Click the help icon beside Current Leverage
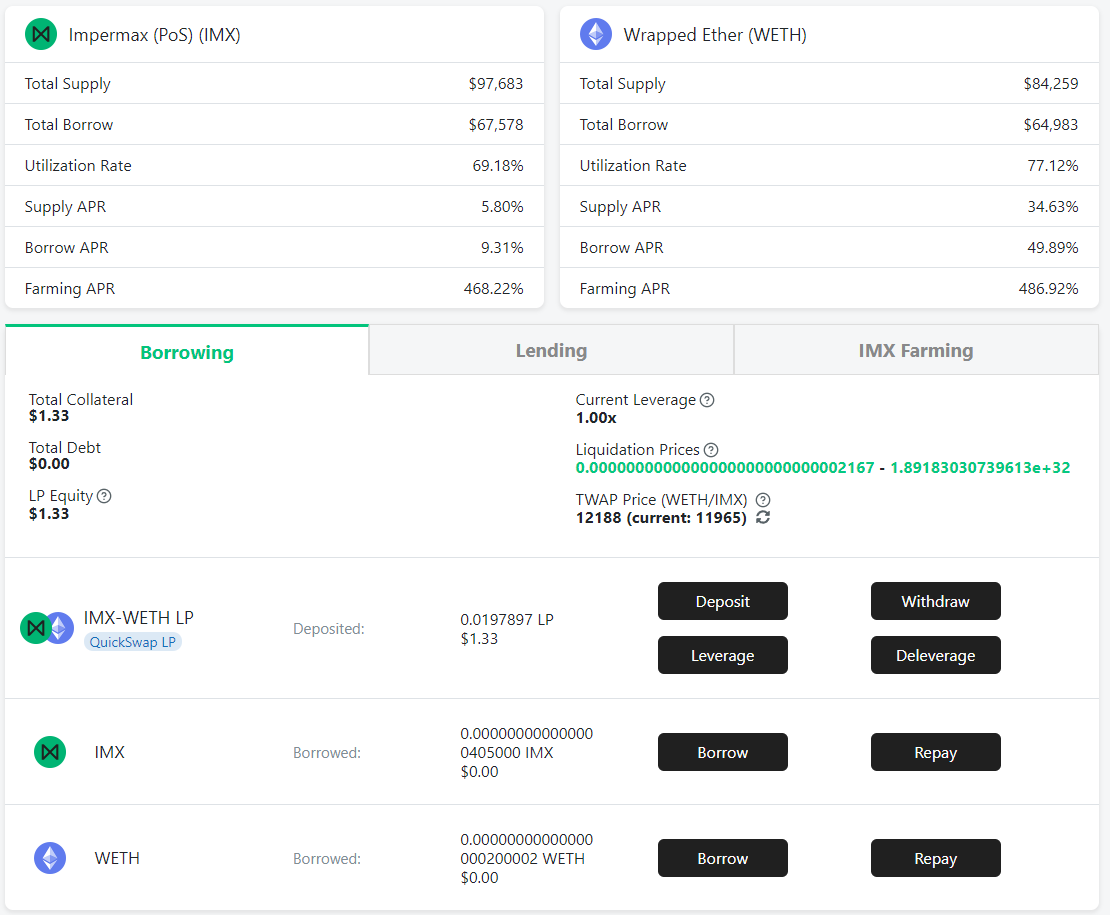1110x915 pixels. [707, 400]
